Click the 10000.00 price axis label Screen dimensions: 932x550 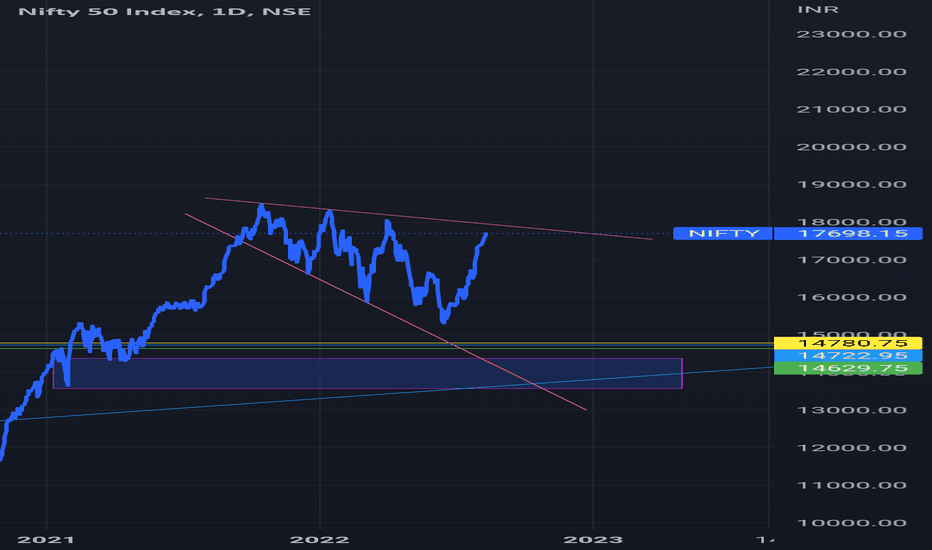click(851, 523)
